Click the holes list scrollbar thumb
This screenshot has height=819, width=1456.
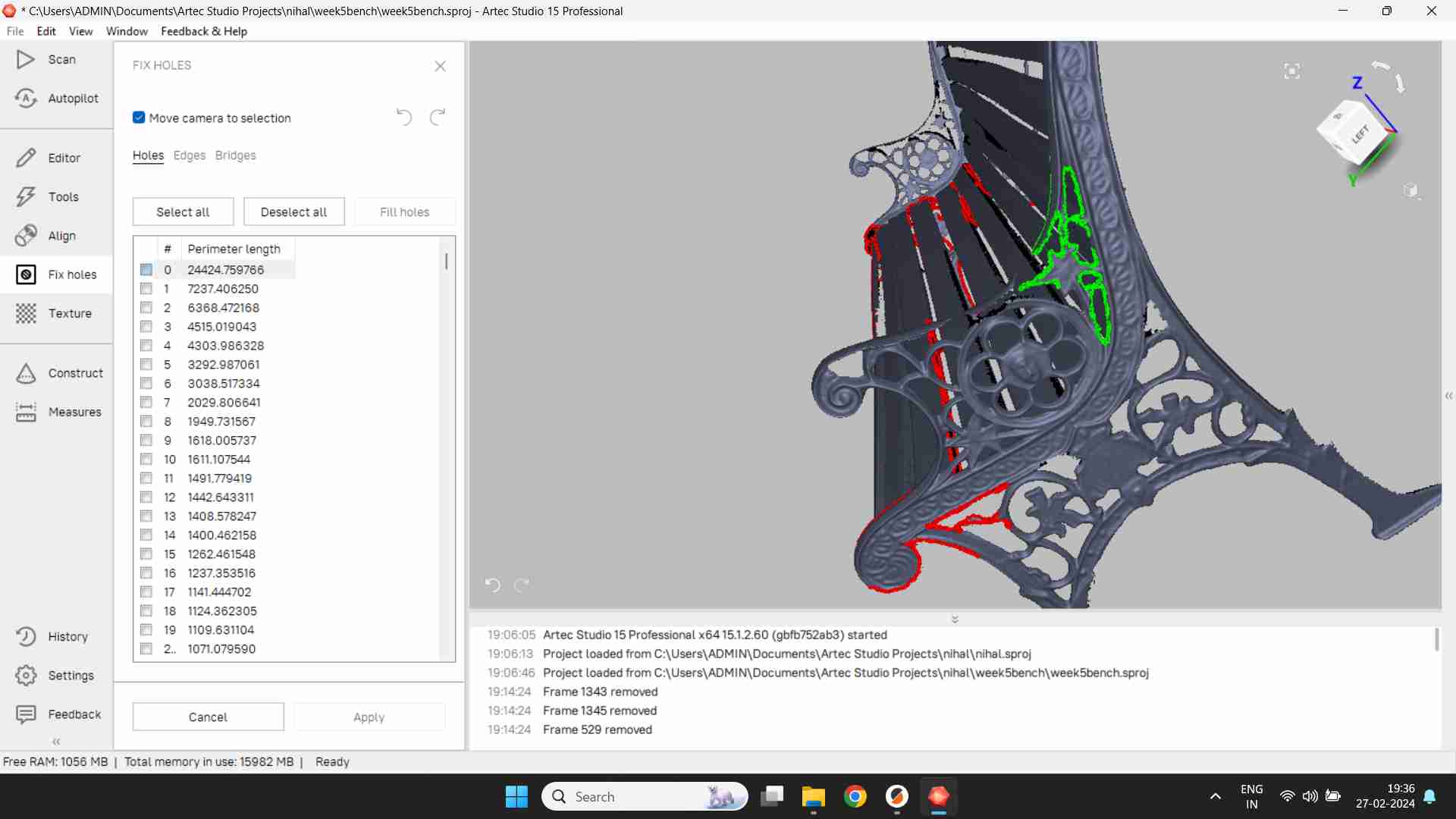click(x=447, y=261)
